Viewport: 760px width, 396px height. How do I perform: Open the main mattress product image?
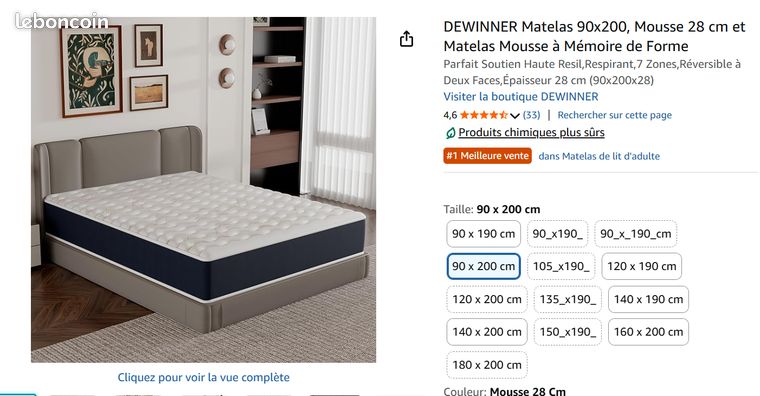204,190
